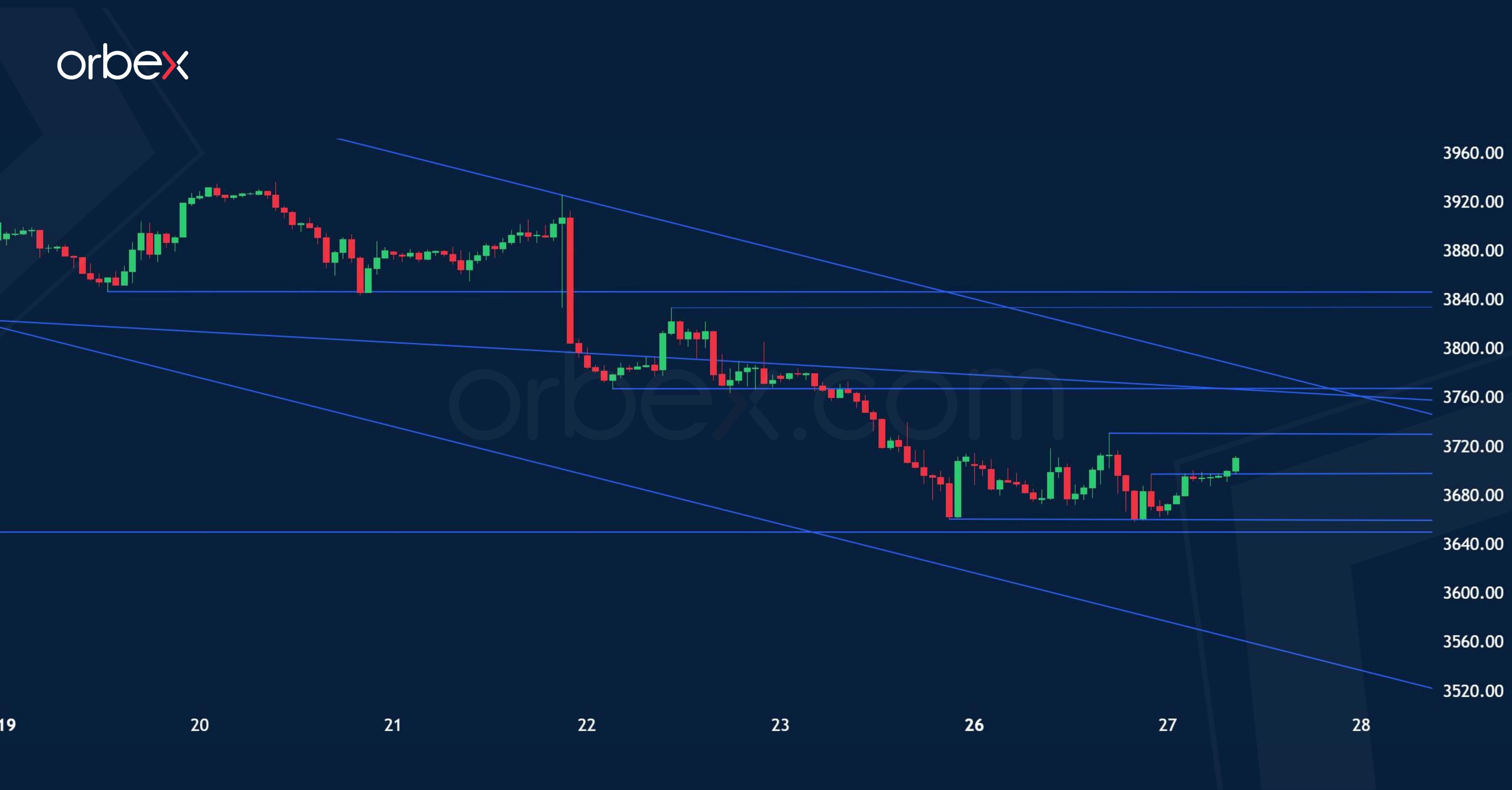The width and height of the screenshot is (1512, 790).
Task: Click the 3560.00 price axis label
Action: (1473, 641)
